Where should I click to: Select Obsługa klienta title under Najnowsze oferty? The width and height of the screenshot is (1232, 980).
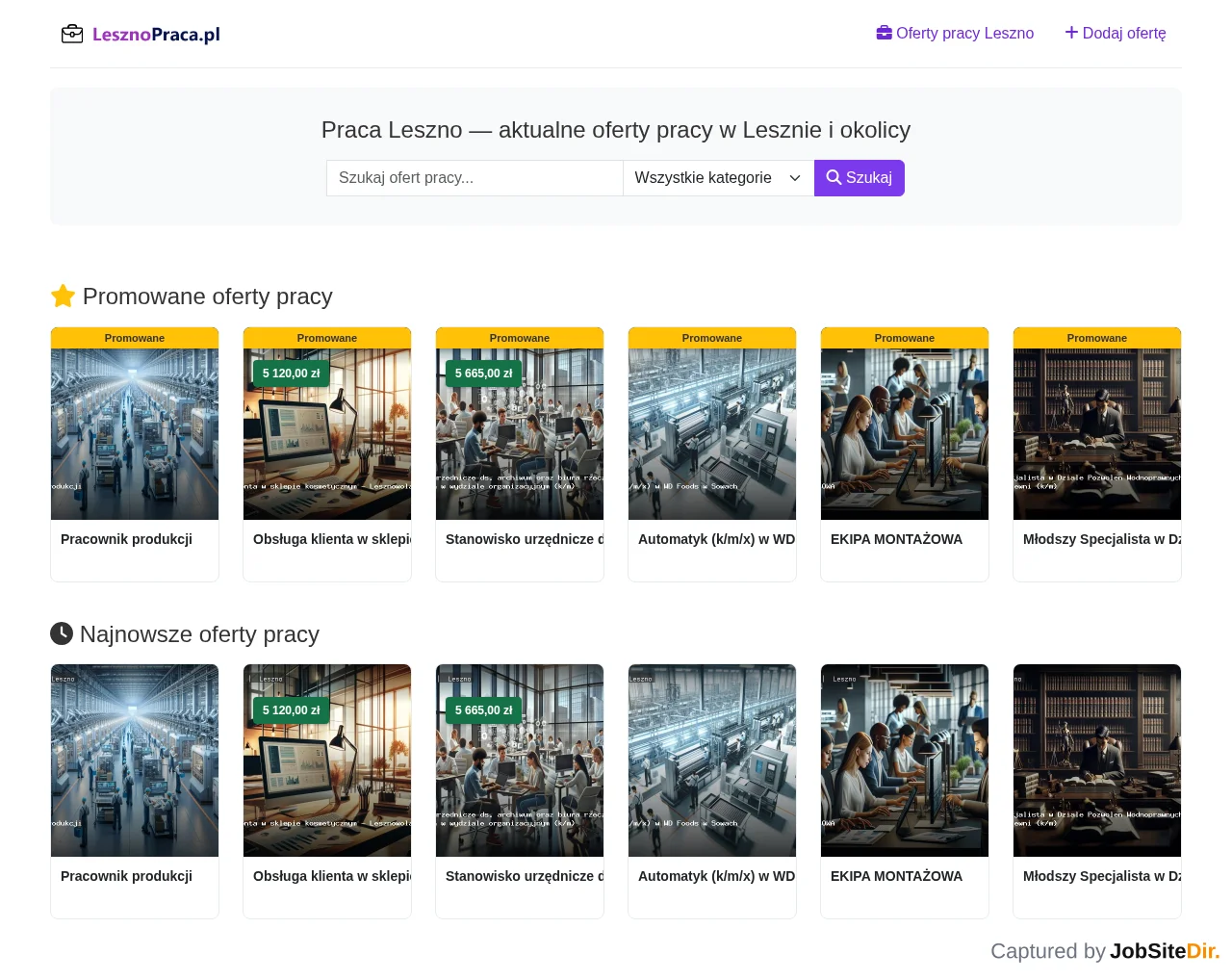332,876
